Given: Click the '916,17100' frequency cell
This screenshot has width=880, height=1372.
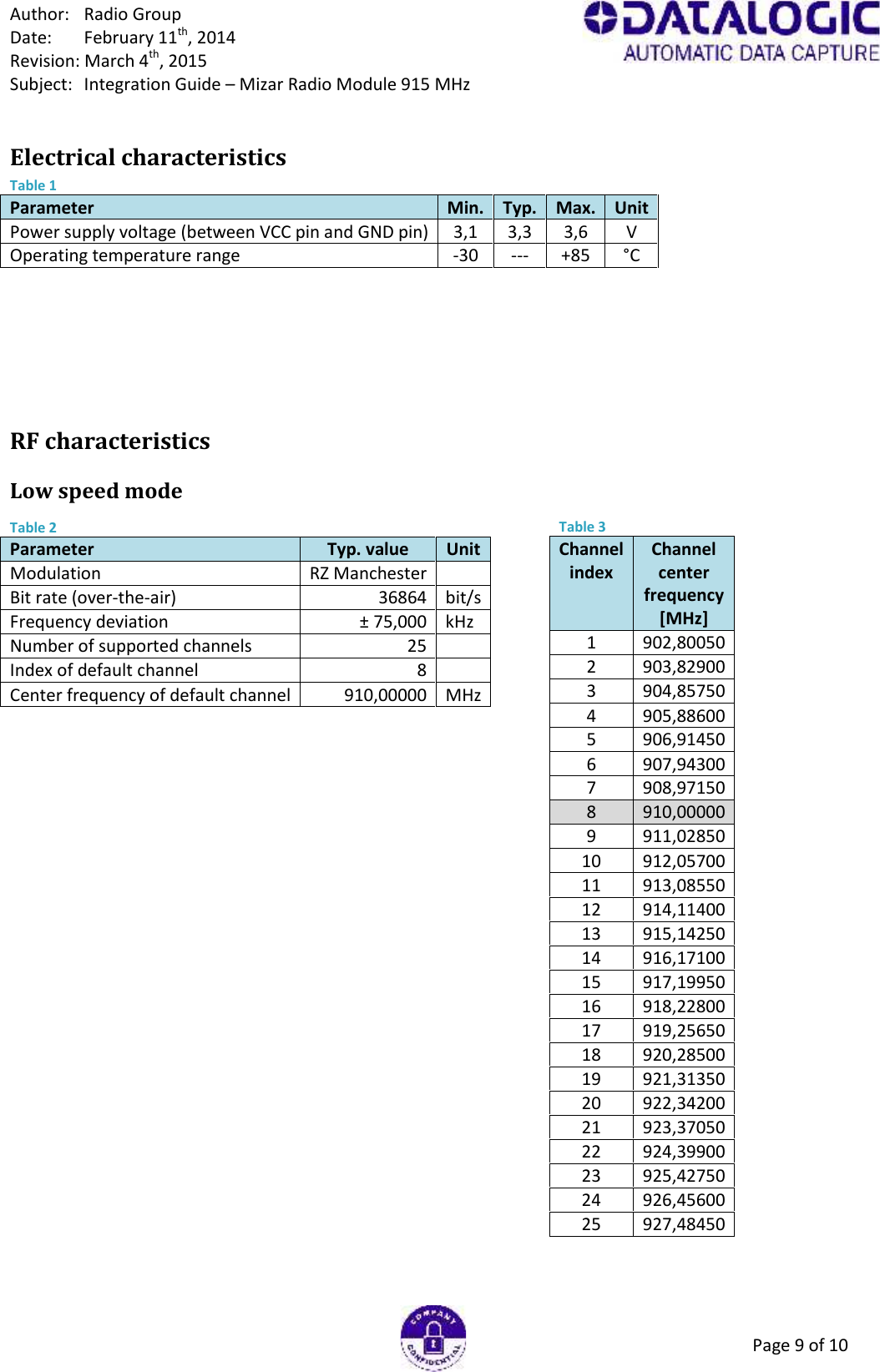Looking at the screenshot, I should pos(684,957).
